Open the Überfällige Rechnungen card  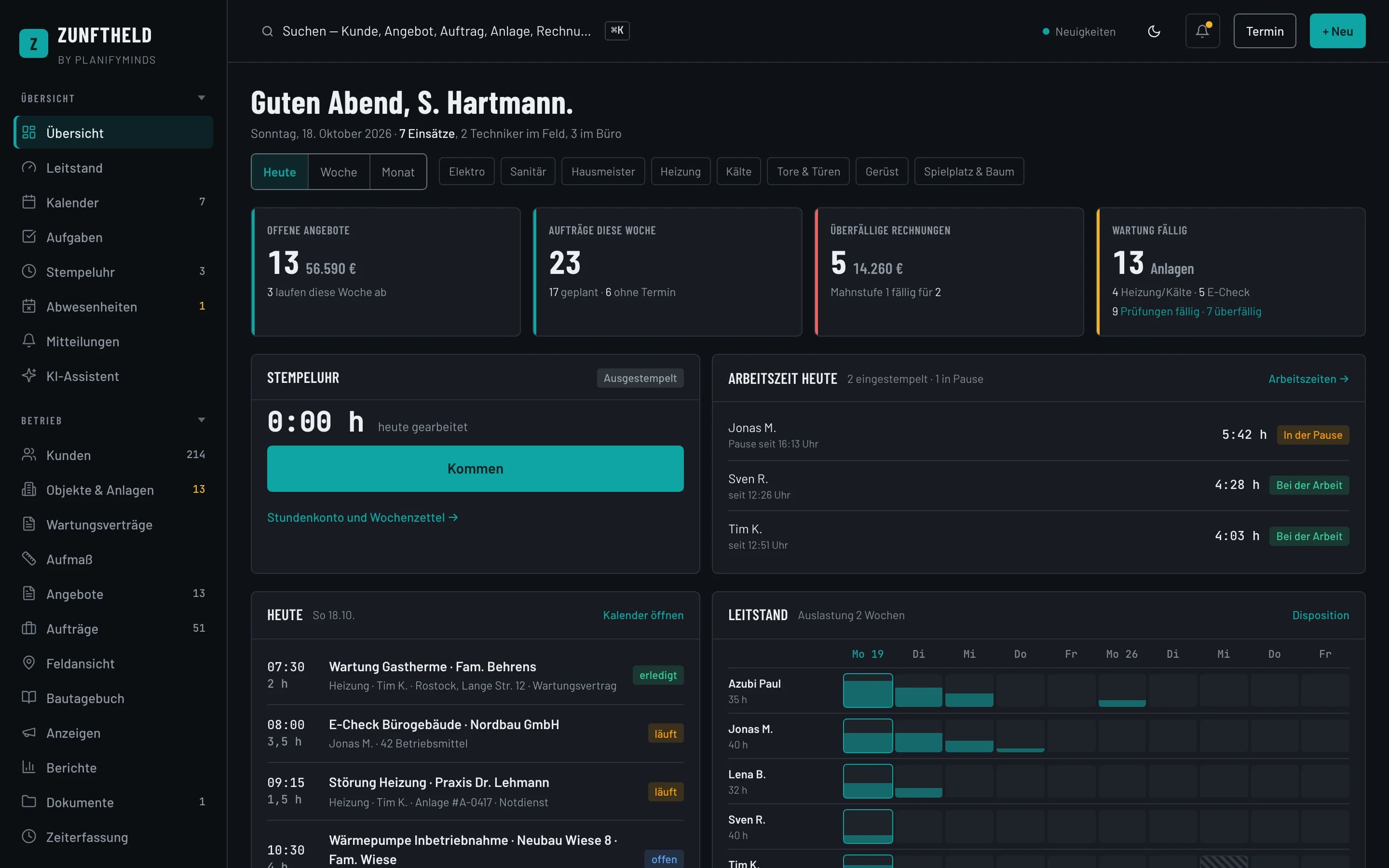(949, 271)
